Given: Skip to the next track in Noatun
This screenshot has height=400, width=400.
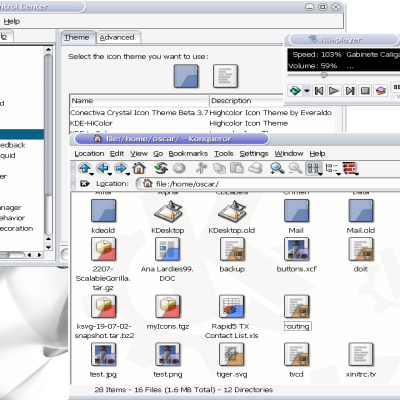Looking at the screenshot, I should pos(350,91).
